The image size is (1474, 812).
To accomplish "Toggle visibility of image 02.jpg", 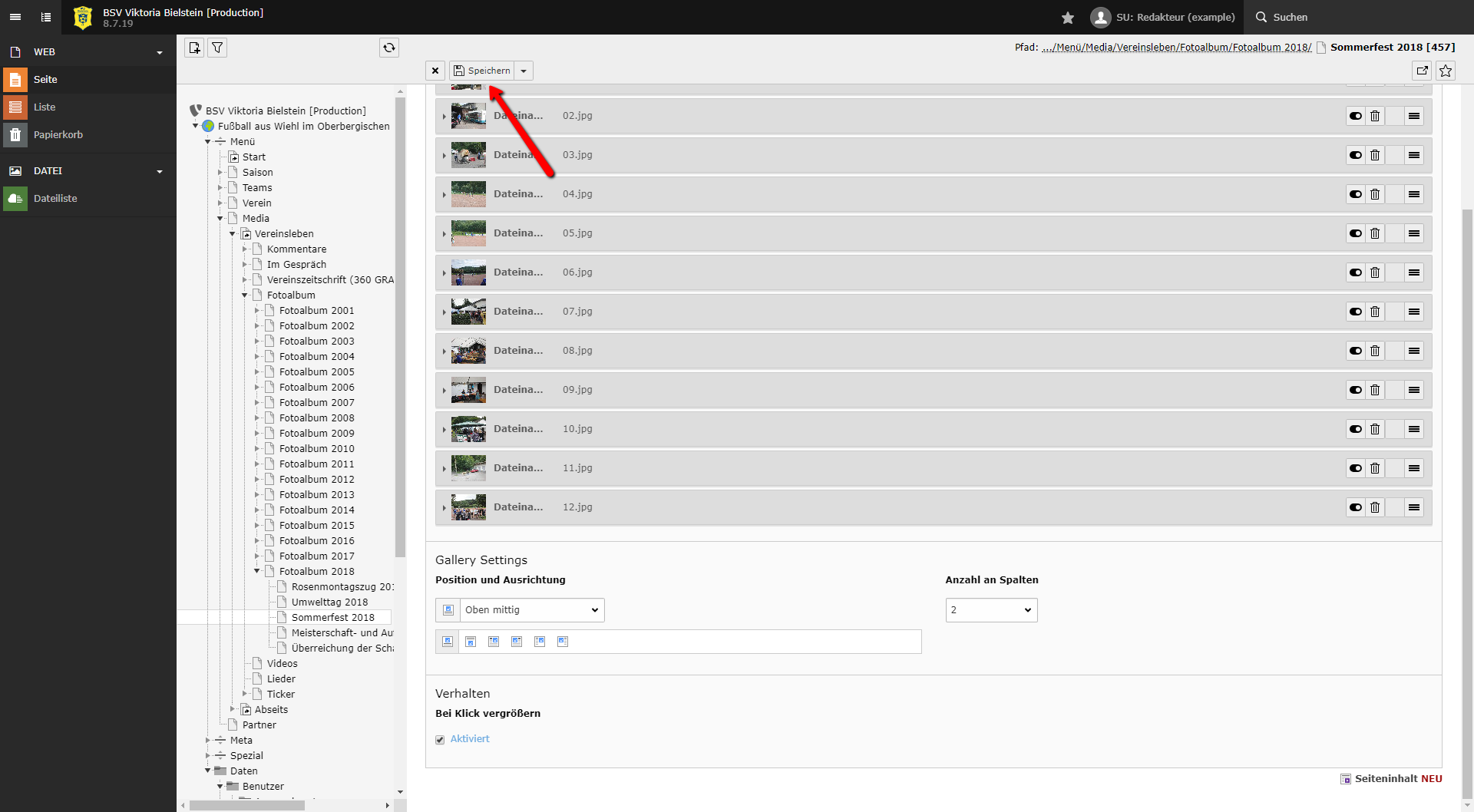I will [1356, 116].
